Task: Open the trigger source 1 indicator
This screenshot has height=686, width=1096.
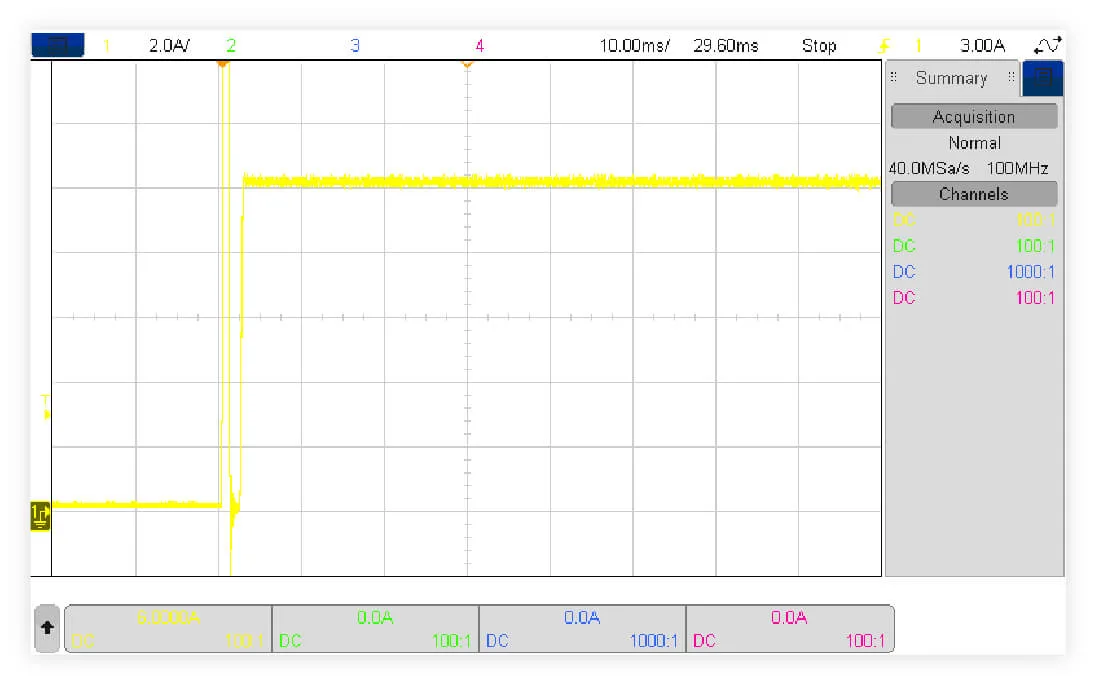Action: 919,45
